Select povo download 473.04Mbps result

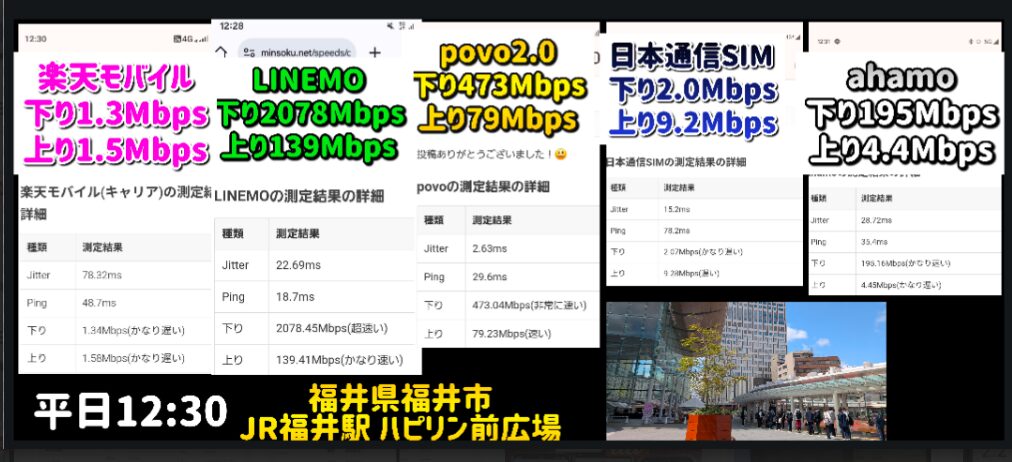click(529, 305)
